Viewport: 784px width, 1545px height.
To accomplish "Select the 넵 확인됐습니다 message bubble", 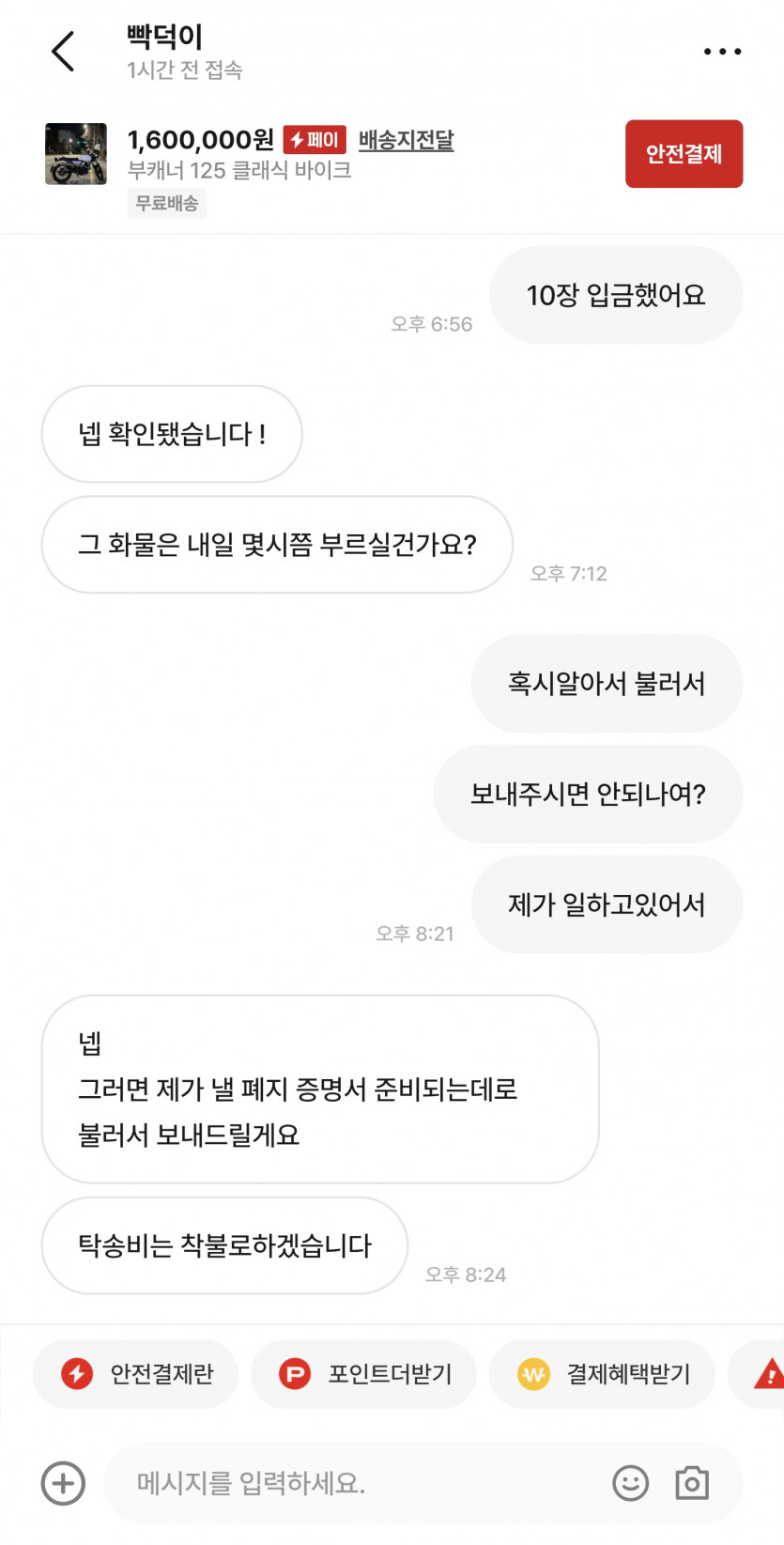I will tap(172, 434).
